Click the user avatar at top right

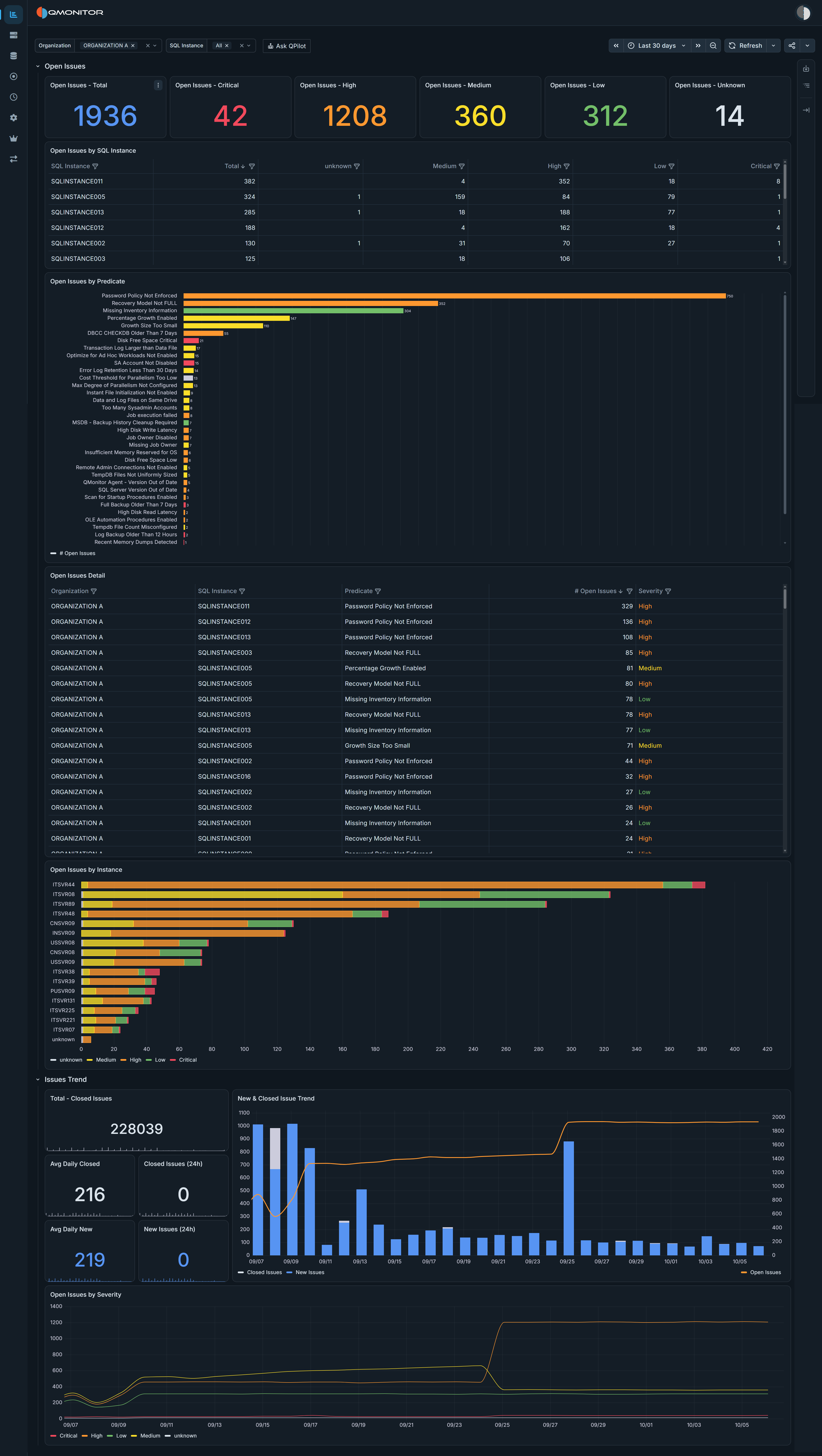point(803,12)
